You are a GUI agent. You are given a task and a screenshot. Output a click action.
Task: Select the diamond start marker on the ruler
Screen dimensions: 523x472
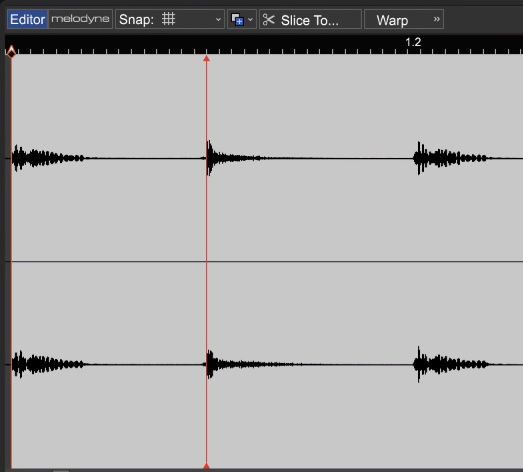click(11, 52)
